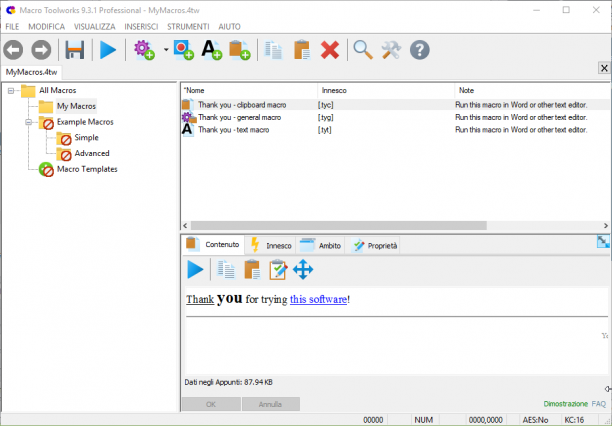The height and width of the screenshot is (426, 612).
Task: Edit clipboard content with the pencil clipboard icon
Action: pos(278,269)
